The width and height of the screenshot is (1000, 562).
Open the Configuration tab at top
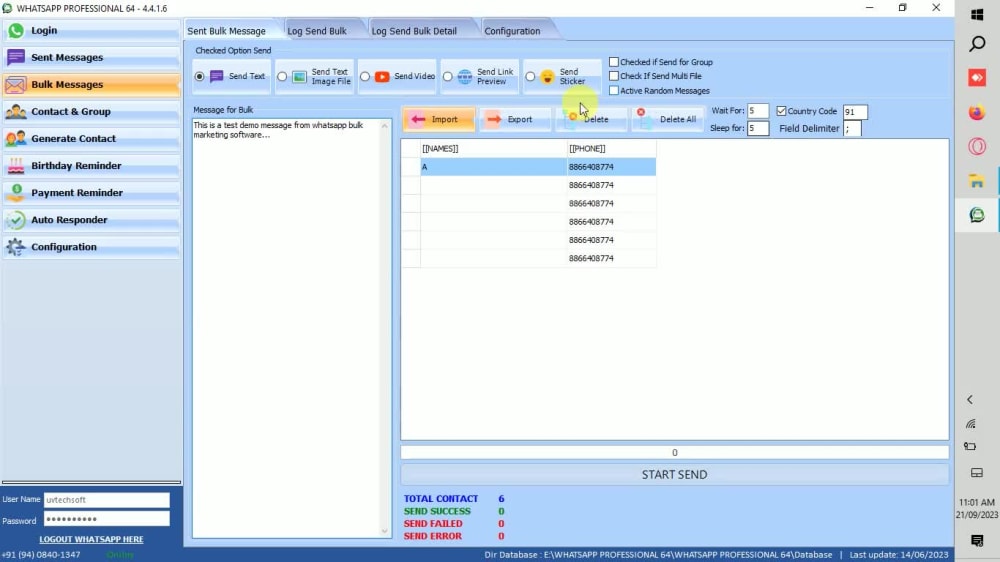coord(512,31)
